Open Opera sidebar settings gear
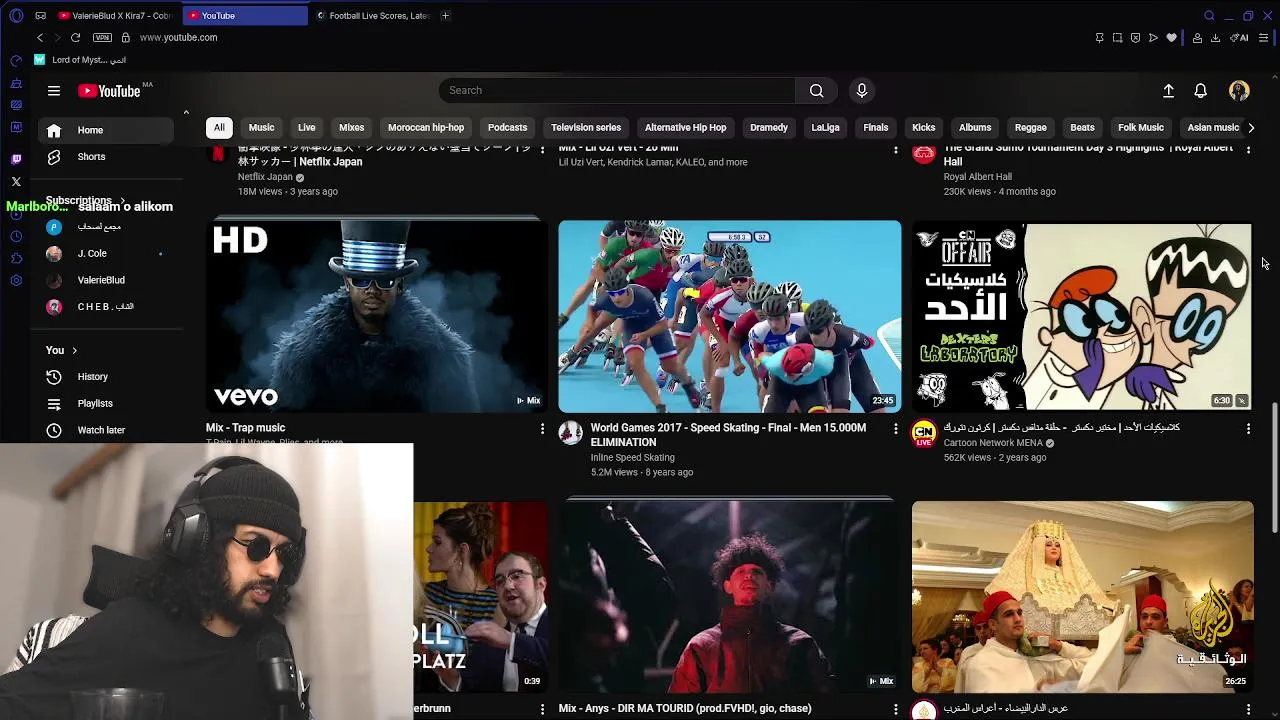The image size is (1280, 720). tap(16, 281)
